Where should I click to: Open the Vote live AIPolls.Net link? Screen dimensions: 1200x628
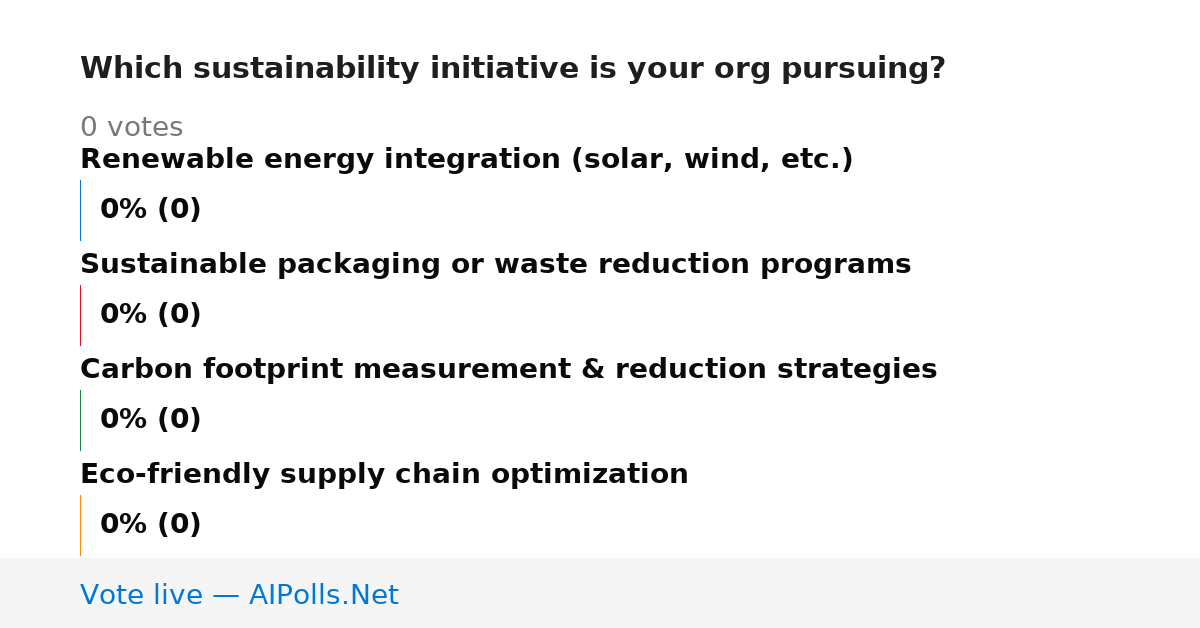239,595
